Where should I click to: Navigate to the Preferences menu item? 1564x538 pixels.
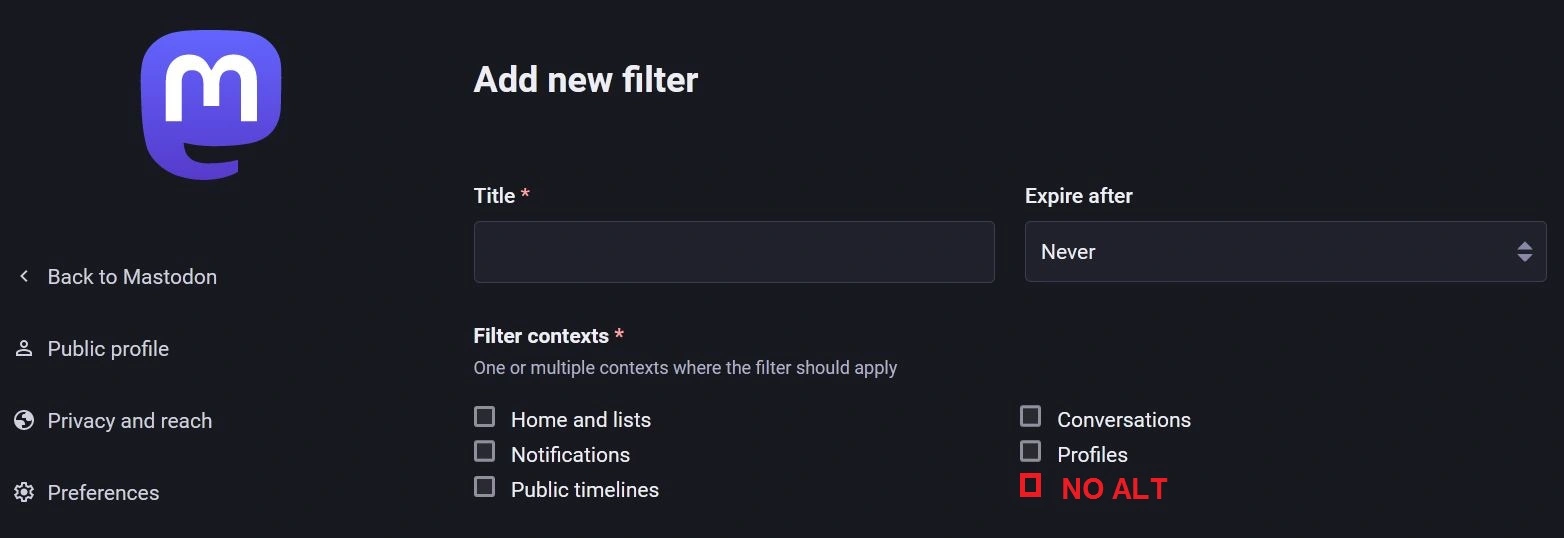pos(103,493)
